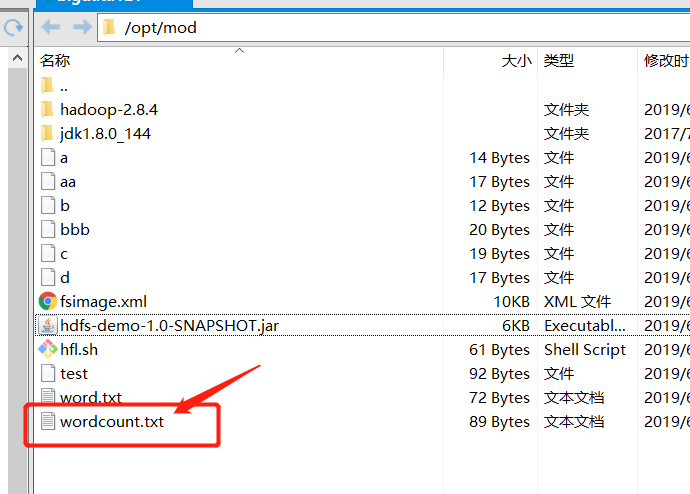Select the file icon of 'b'
The height and width of the screenshot is (494, 690).
pyautogui.click(x=48, y=205)
